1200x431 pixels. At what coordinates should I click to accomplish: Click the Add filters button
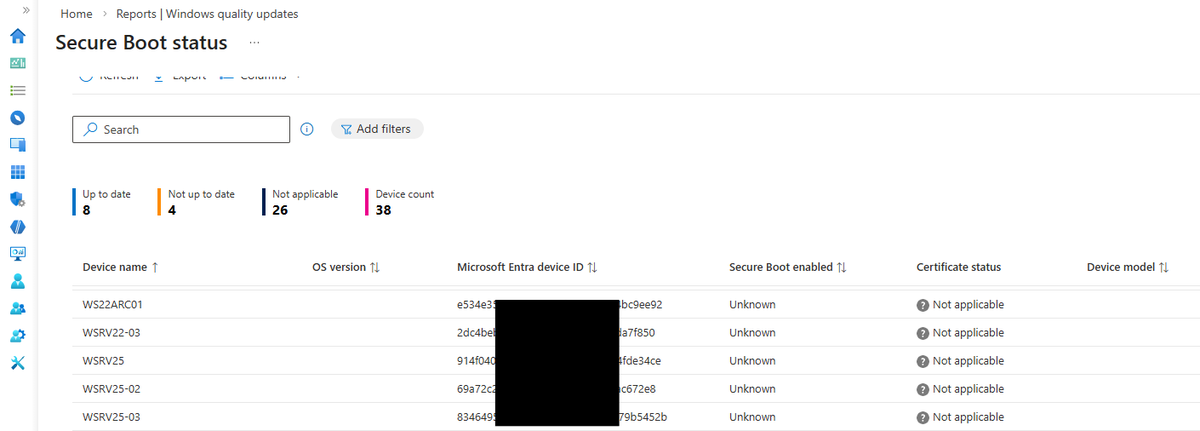[377, 129]
